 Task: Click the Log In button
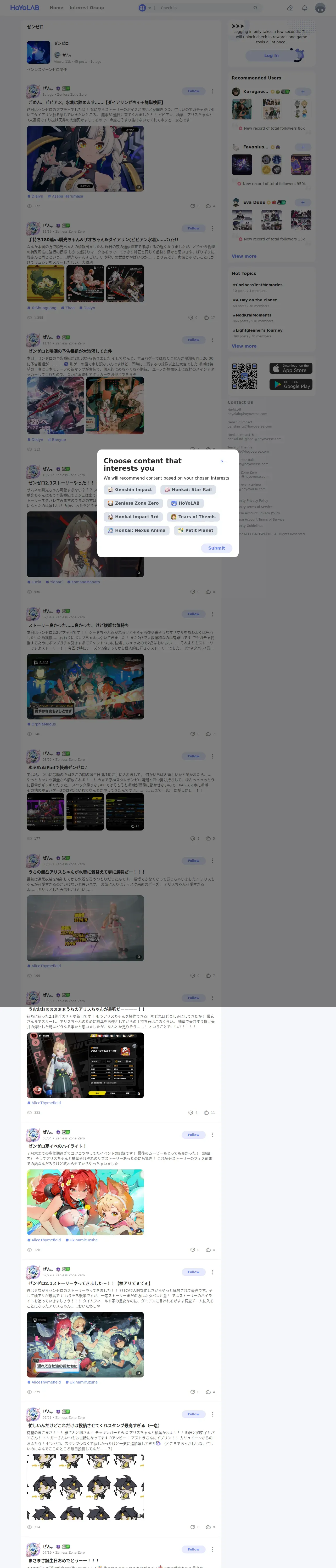271,55
